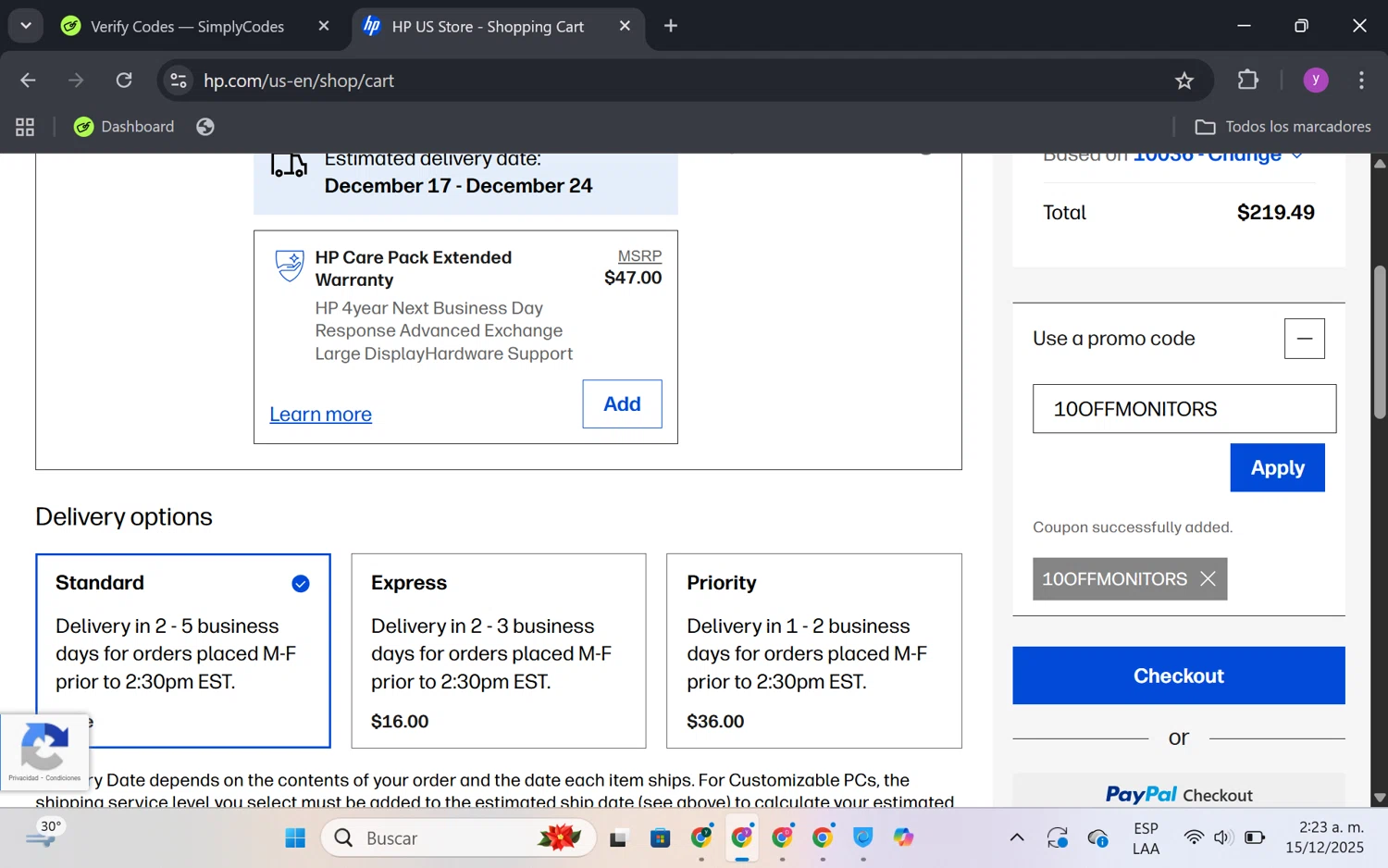The height and width of the screenshot is (868, 1388).
Task: Open the globe bookmark icon
Action: (x=205, y=127)
